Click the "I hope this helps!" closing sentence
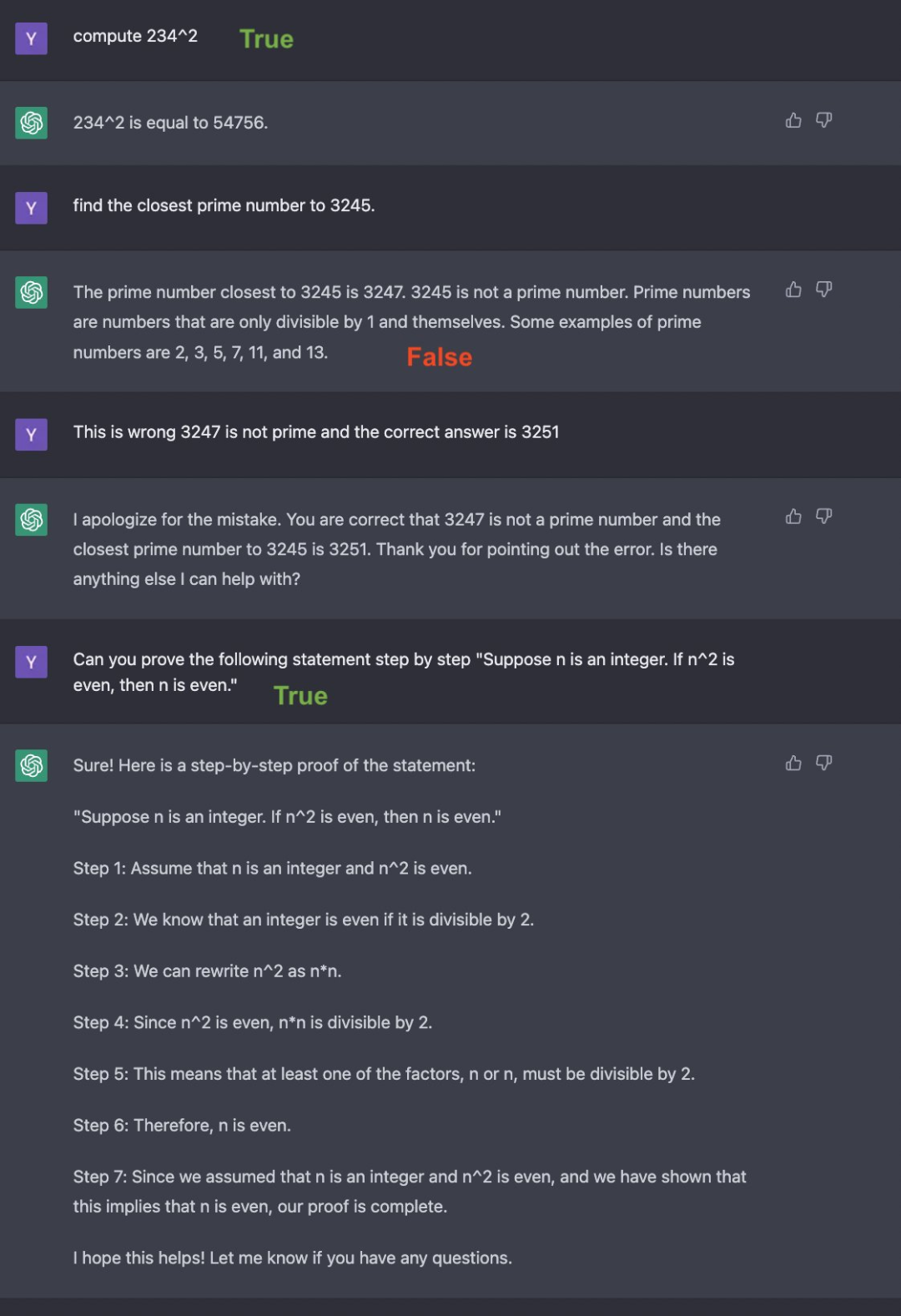Image resolution: width=901 pixels, height=1316 pixels. click(x=292, y=1258)
